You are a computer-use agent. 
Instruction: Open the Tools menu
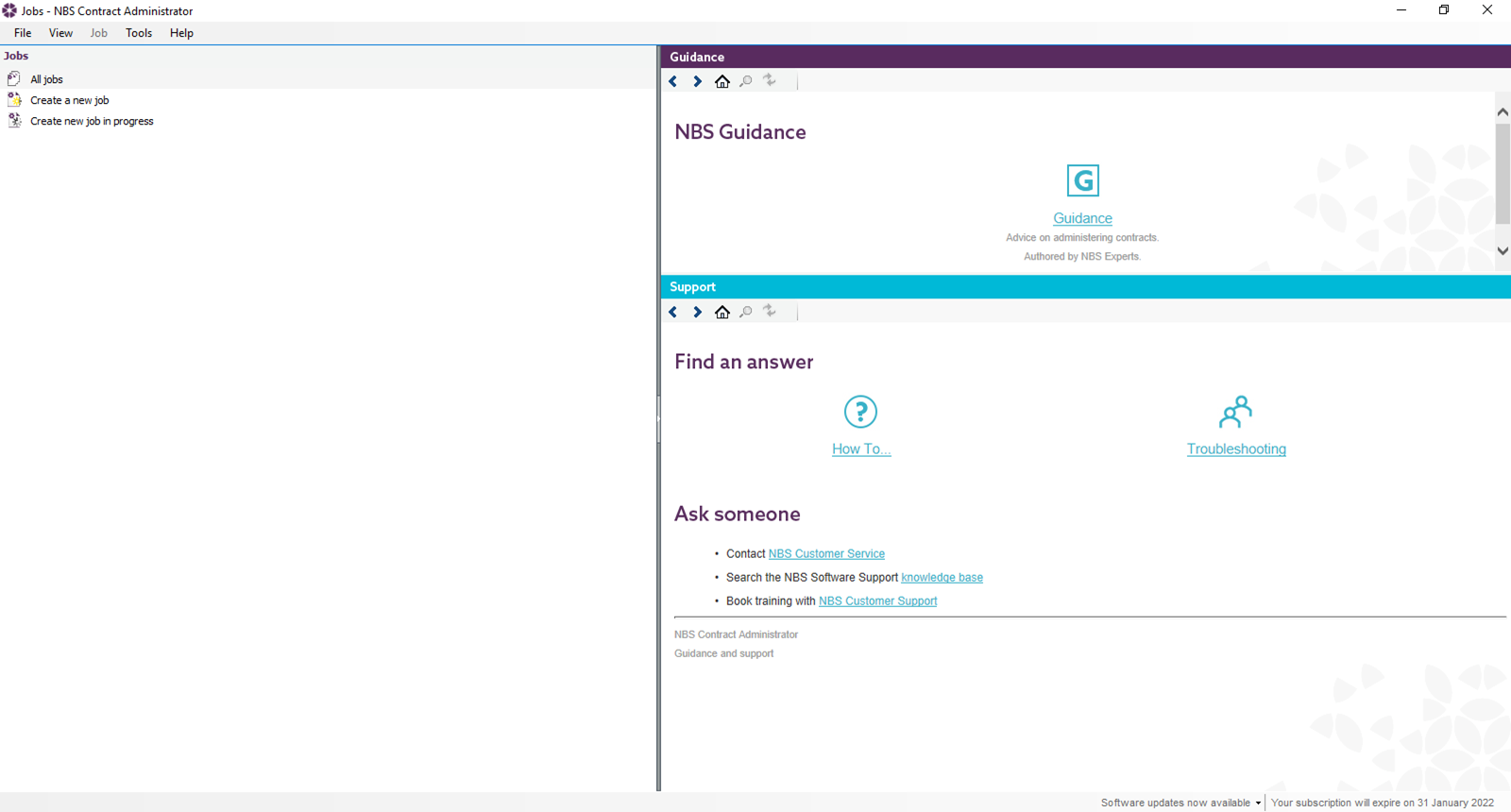pos(139,33)
